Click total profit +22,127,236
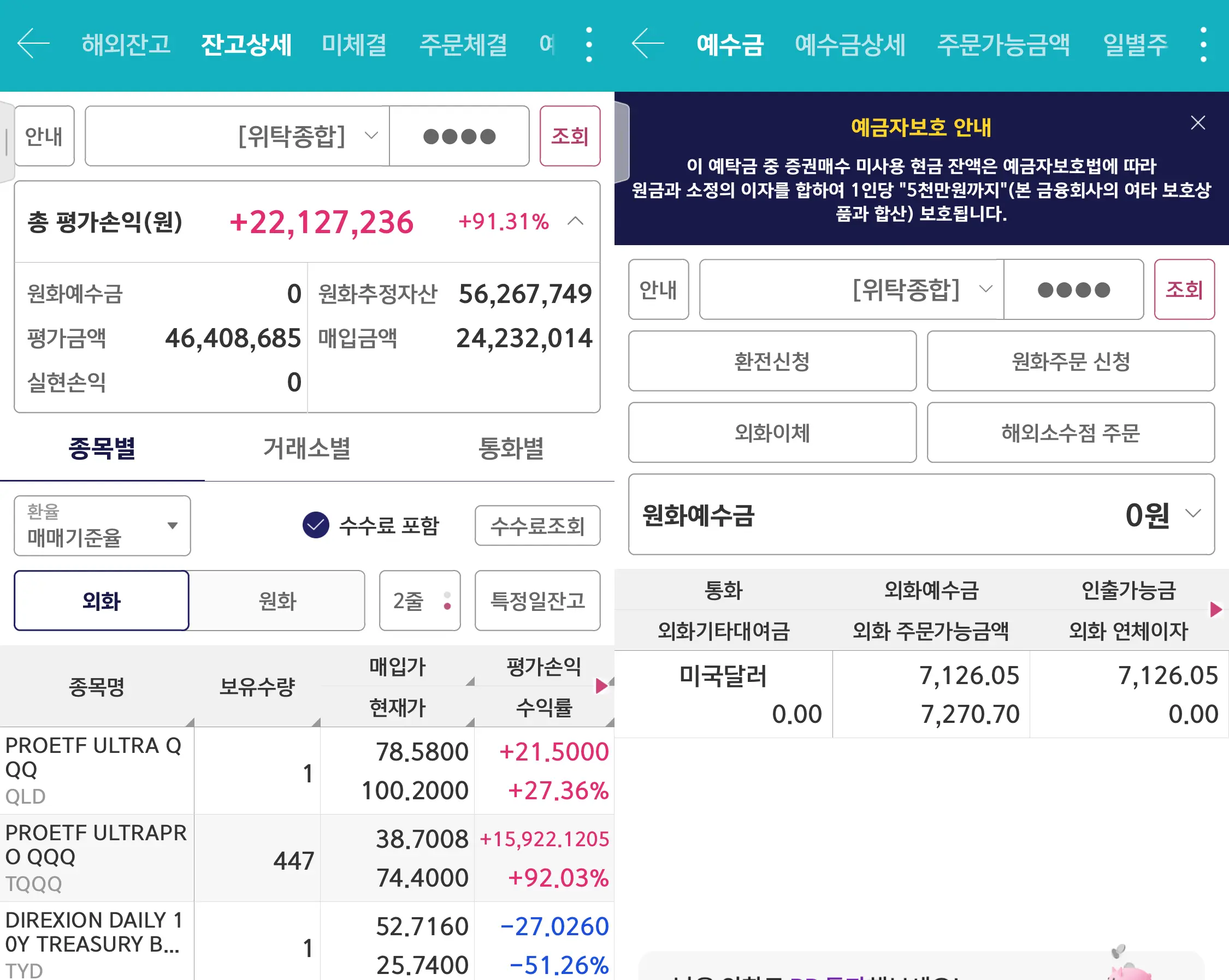The height and width of the screenshot is (980, 1229). click(x=321, y=222)
